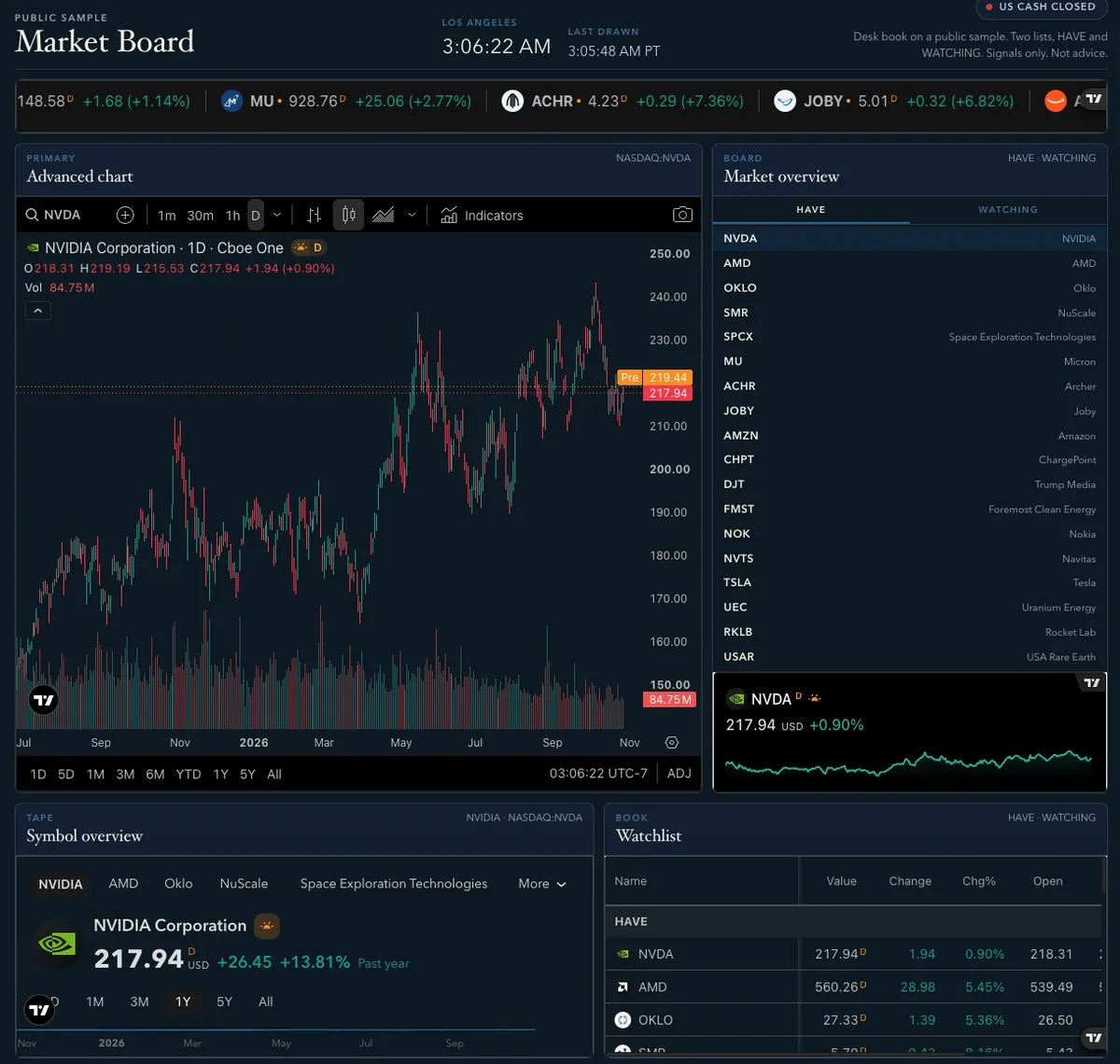Select the D daily interval

click(256, 216)
